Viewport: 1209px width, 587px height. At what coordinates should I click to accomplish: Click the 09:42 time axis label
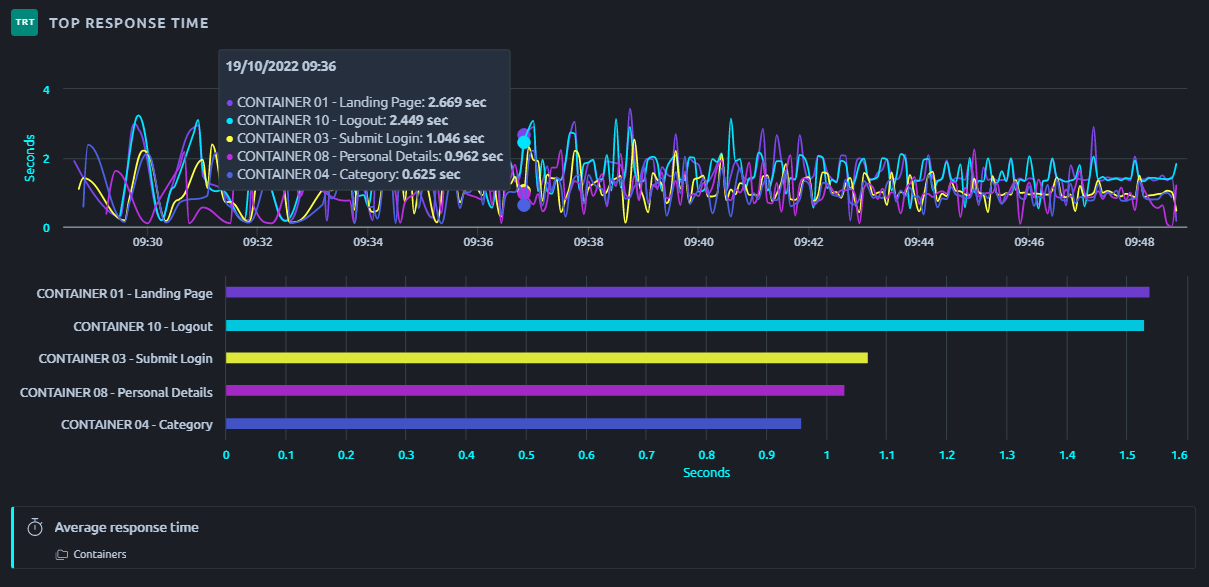click(x=809, y=242)
